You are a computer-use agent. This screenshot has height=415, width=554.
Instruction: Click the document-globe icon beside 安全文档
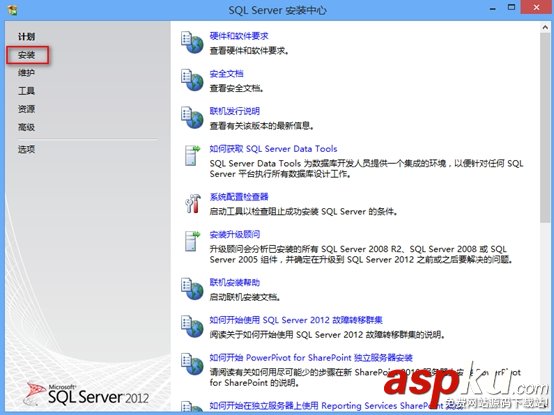point(192,80)
